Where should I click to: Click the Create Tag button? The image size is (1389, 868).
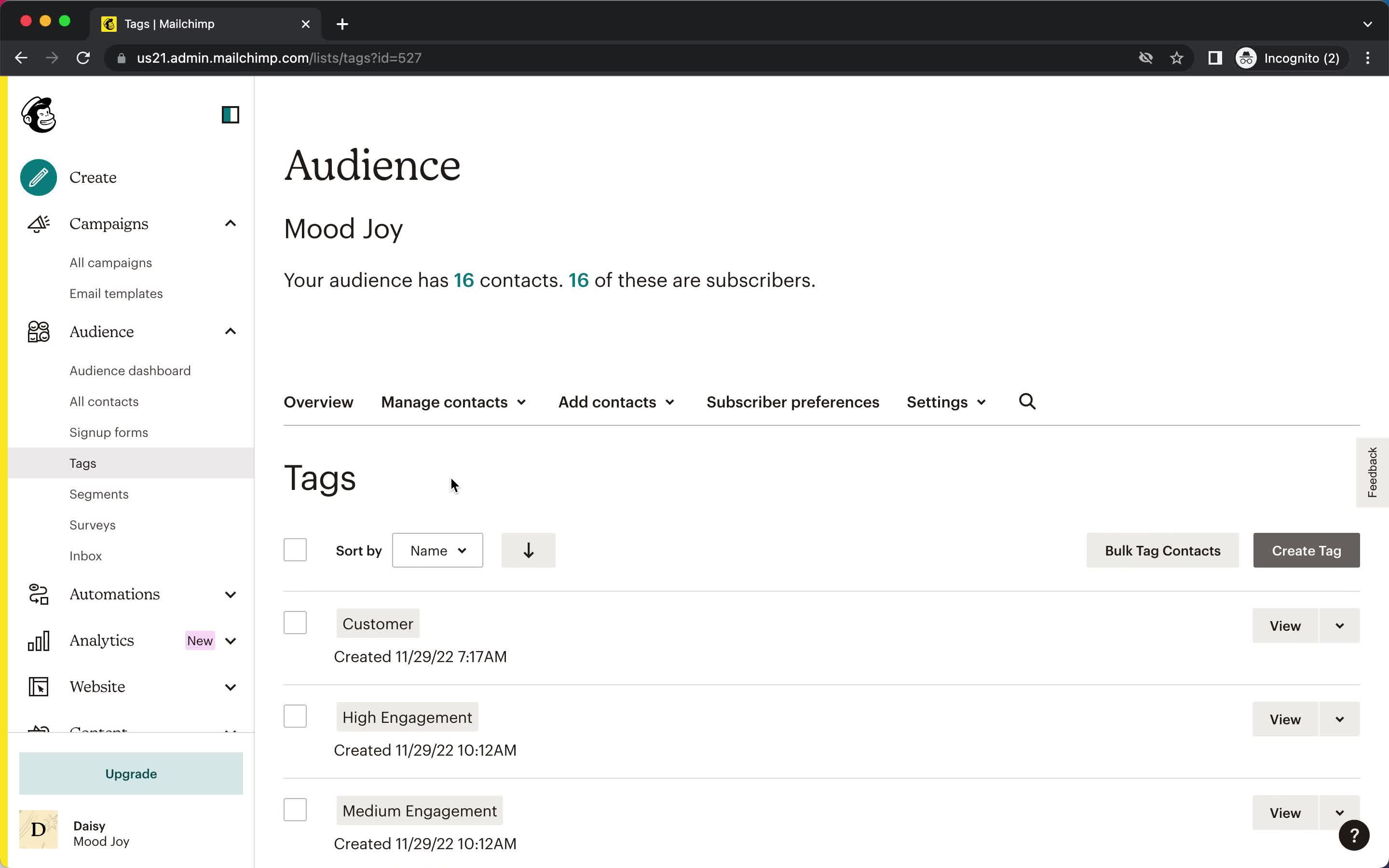(1307, 551)
